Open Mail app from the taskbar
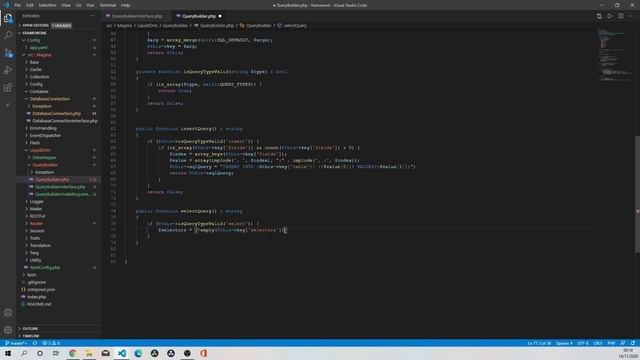Screen dimensions: 640x360 (x=105, y=353)
